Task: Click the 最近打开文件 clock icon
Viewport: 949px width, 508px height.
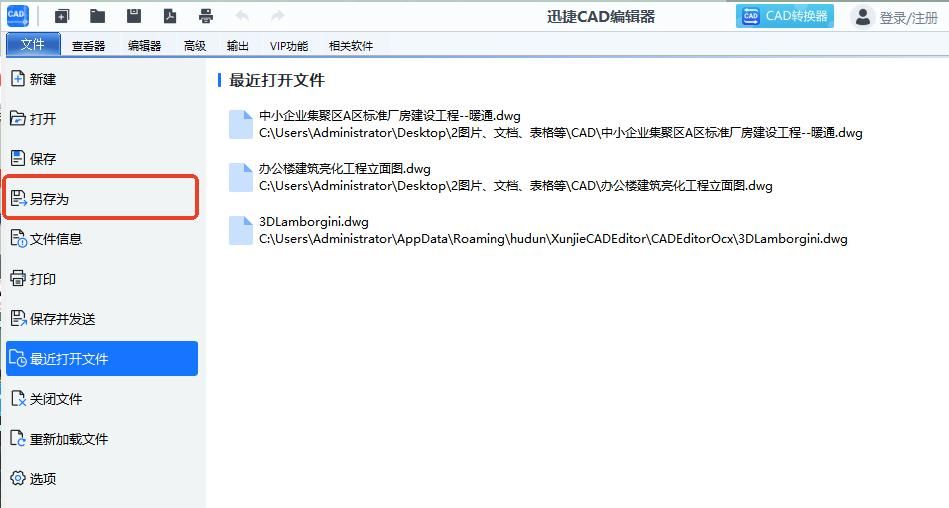Action: coord(19,358)
